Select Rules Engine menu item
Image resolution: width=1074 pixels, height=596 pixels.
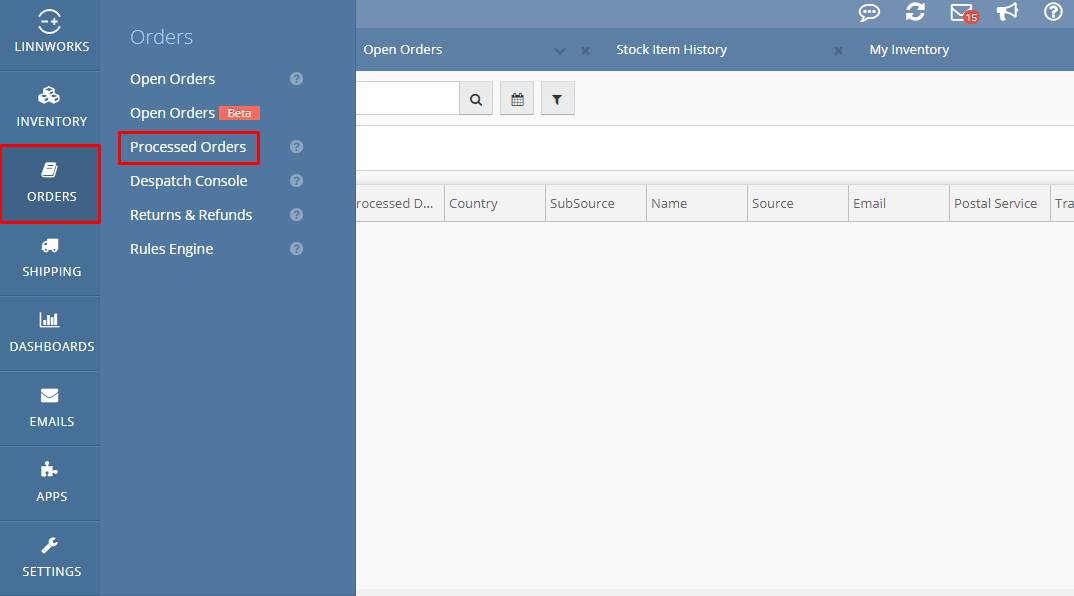pyautogui.click(x=172, y=249)
